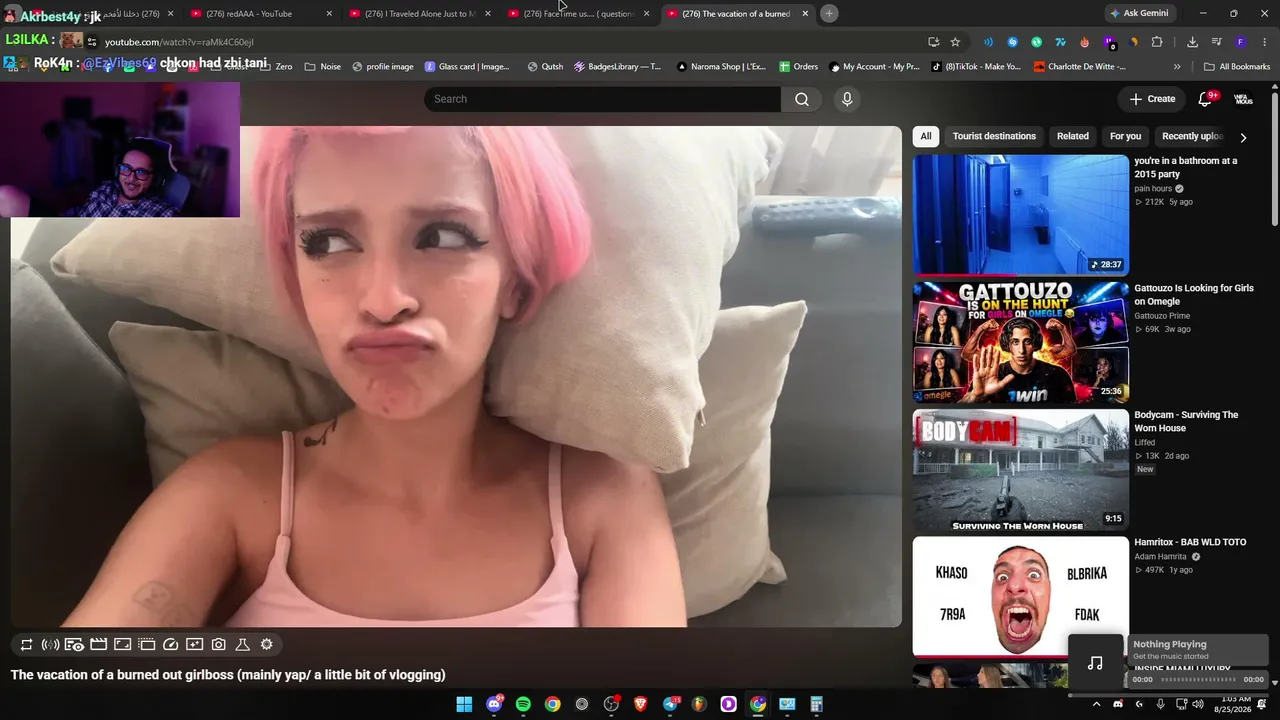Open the 'pain hours' channel link
This screenshot has height=720, width=1280.
click(1153, 188)
